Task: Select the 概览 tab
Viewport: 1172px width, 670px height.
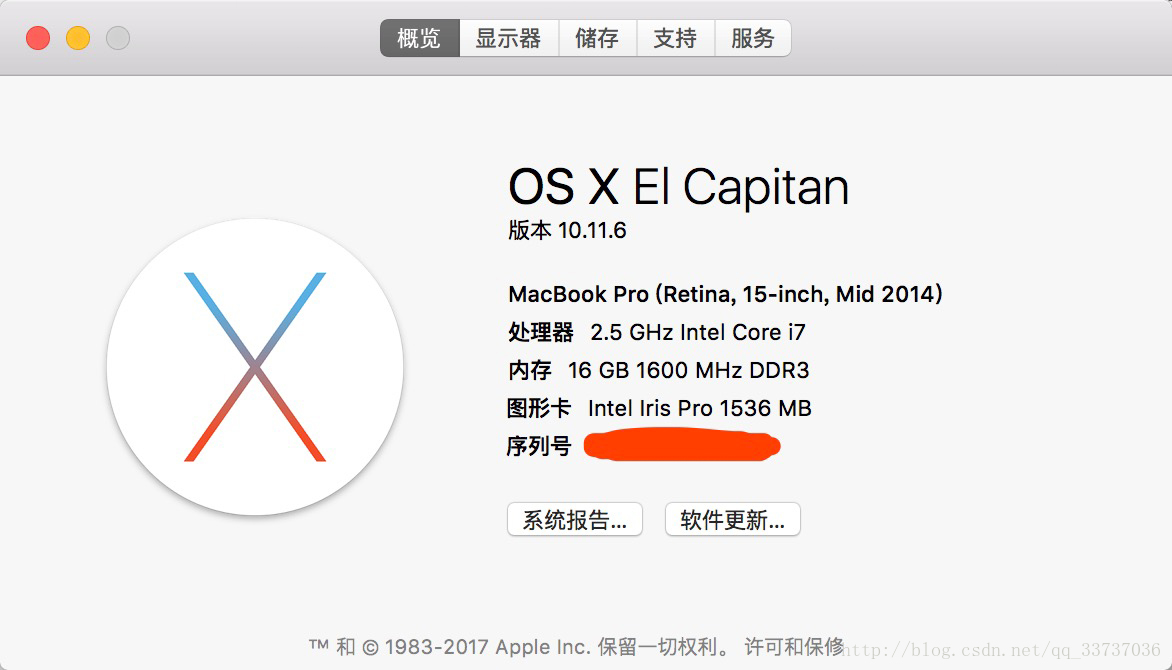Action: (x=419, y=38)
